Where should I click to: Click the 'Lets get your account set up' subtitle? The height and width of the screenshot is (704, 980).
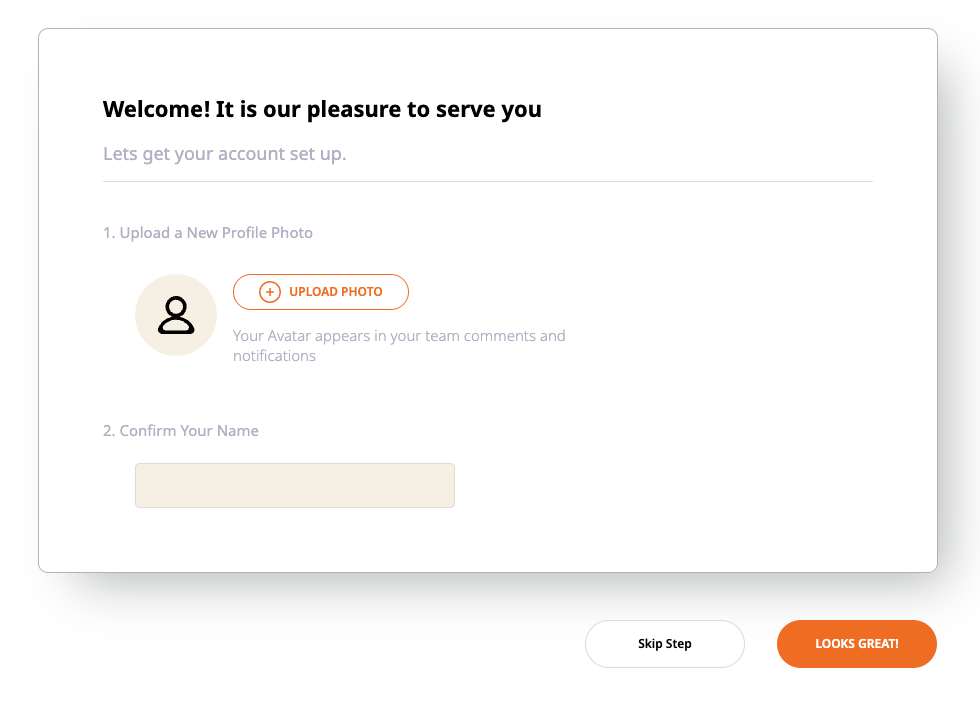[x=225, y=155]
